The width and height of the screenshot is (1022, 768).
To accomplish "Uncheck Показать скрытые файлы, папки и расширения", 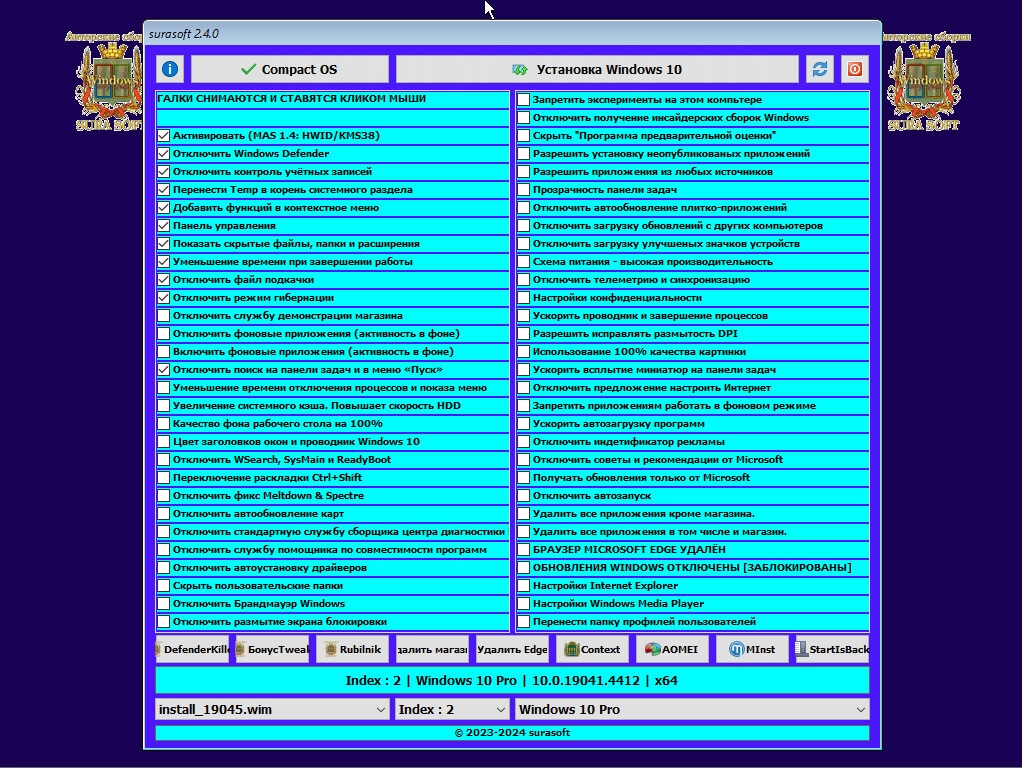I will click(x=164, y=244).
